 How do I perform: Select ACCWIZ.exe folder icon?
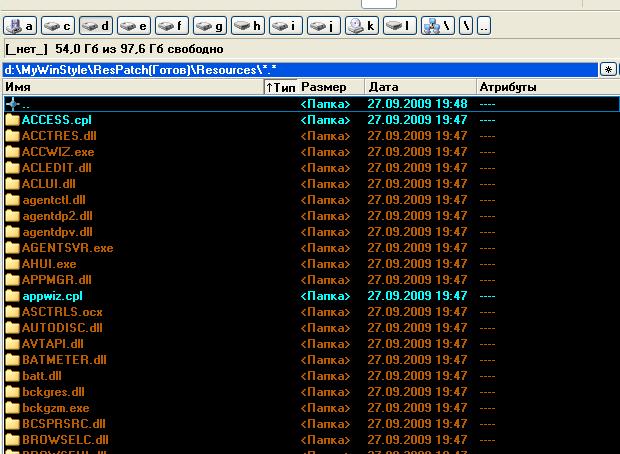(x=13, y=152)
